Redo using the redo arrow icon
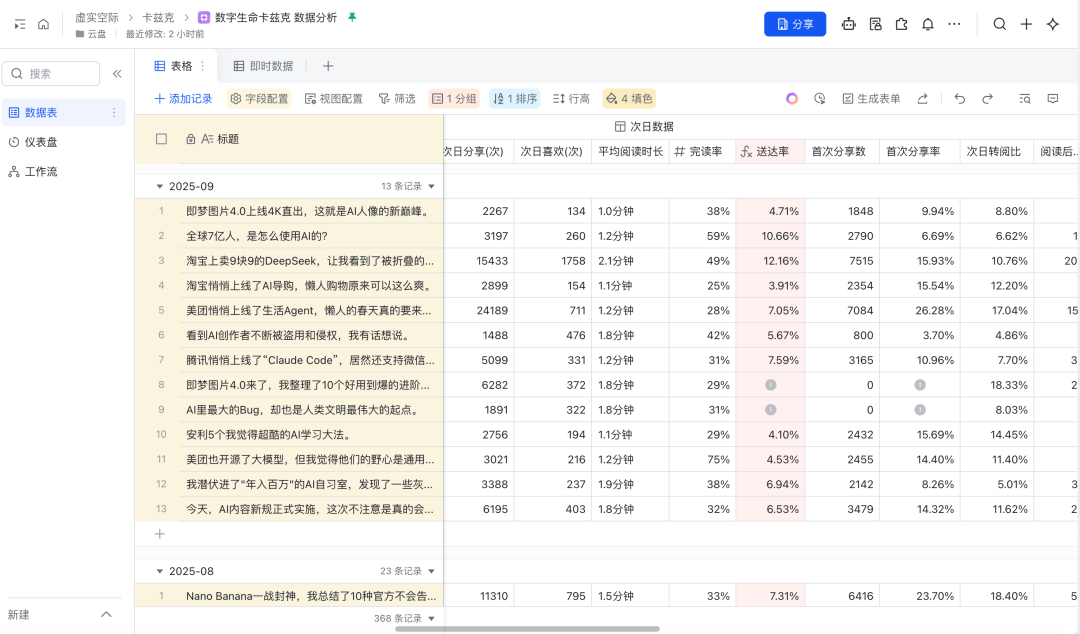The image size is (1080, 634). (x=987, y=98)
